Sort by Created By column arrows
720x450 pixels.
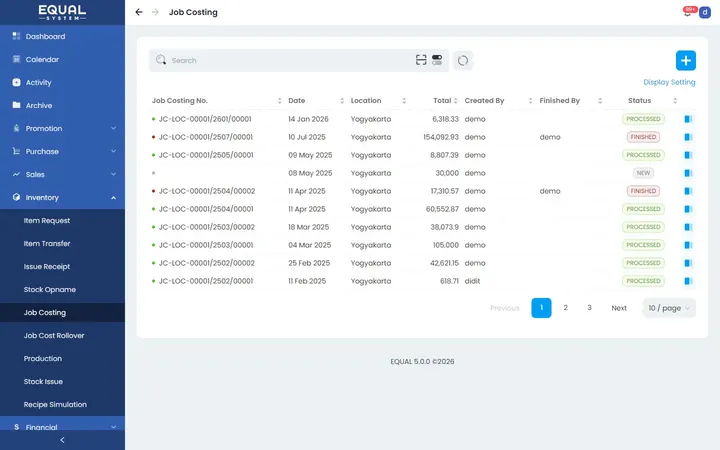pos(530,101)
